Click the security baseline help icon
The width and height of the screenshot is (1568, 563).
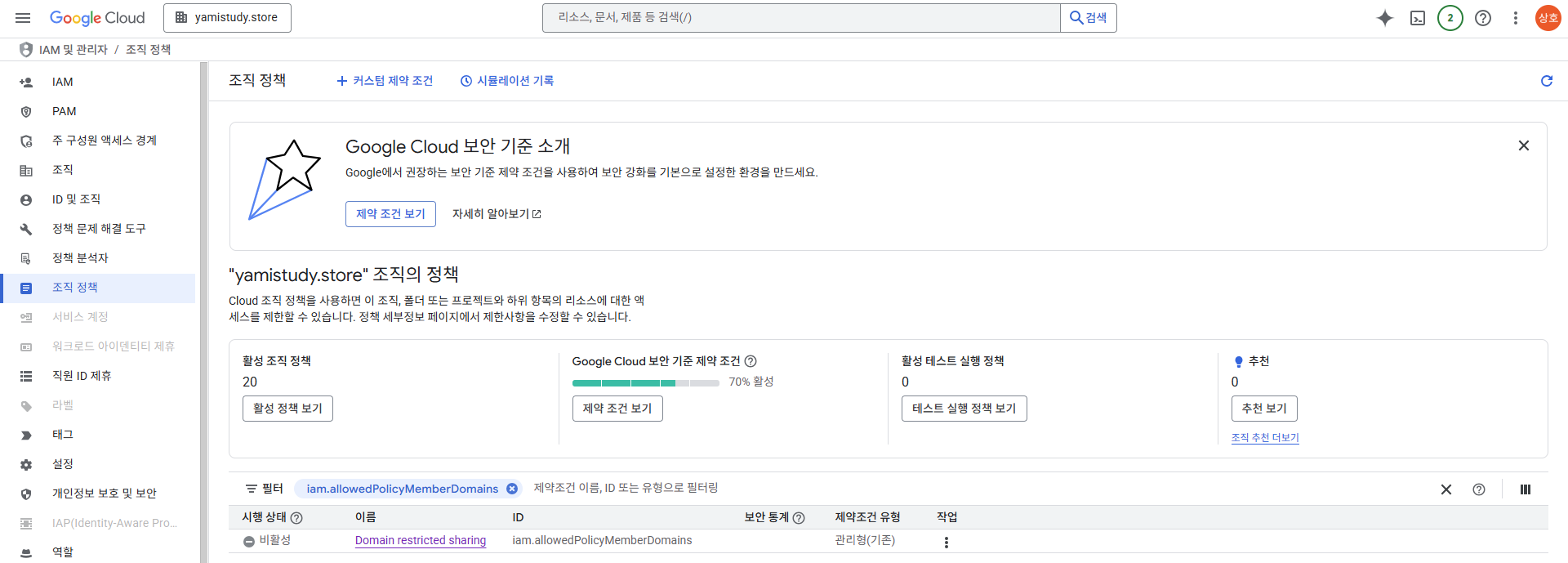(751, 361)
